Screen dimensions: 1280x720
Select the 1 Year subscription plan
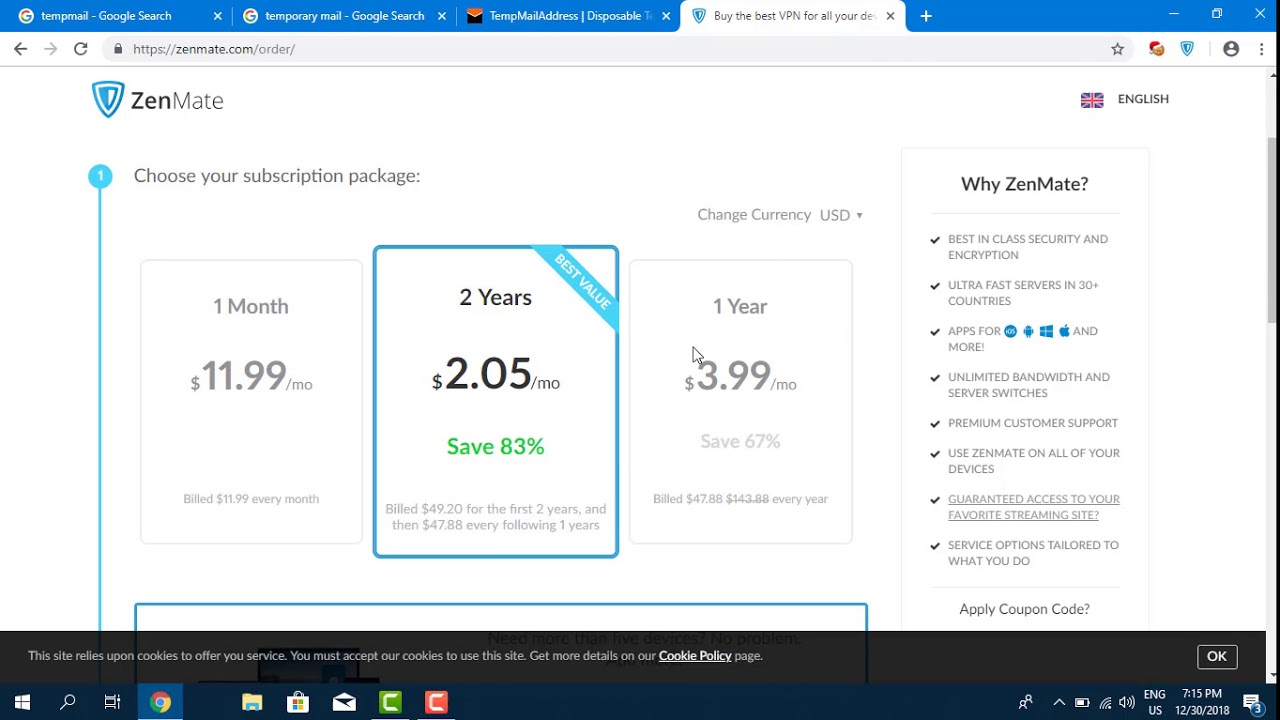point(740,402)
